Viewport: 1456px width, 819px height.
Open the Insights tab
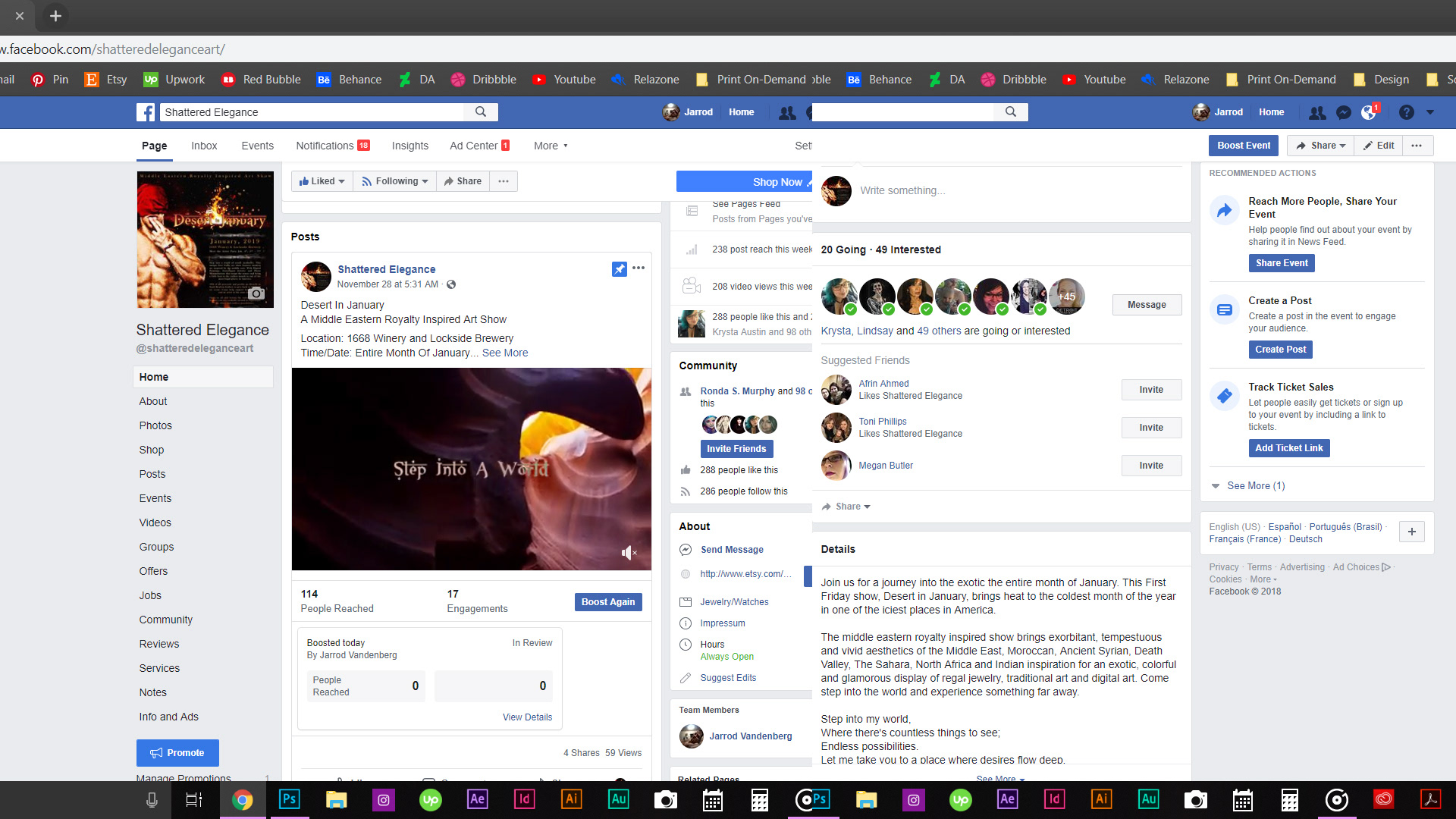click(x=410, y=146)
